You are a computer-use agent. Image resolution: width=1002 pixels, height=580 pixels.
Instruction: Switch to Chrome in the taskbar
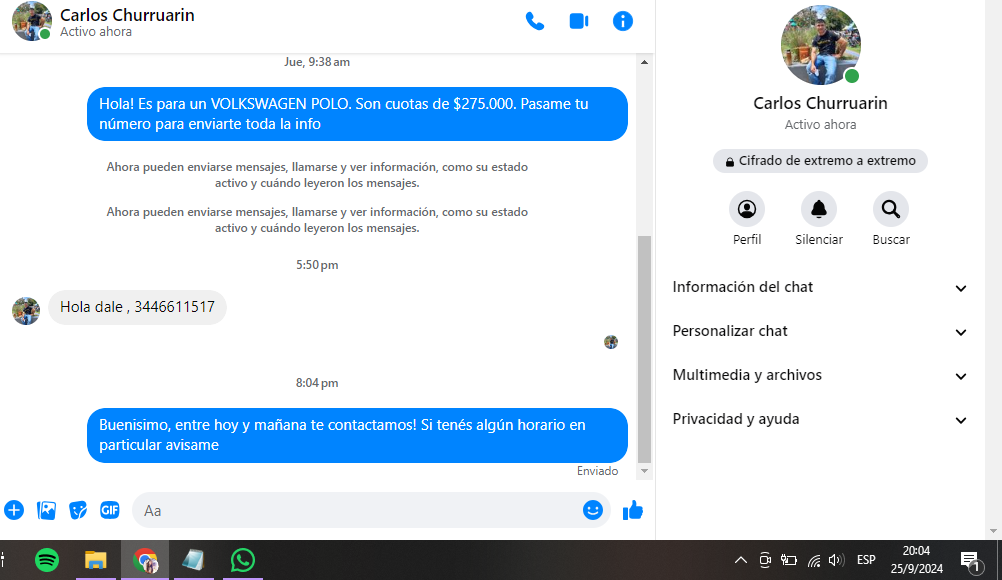(145, 560)
